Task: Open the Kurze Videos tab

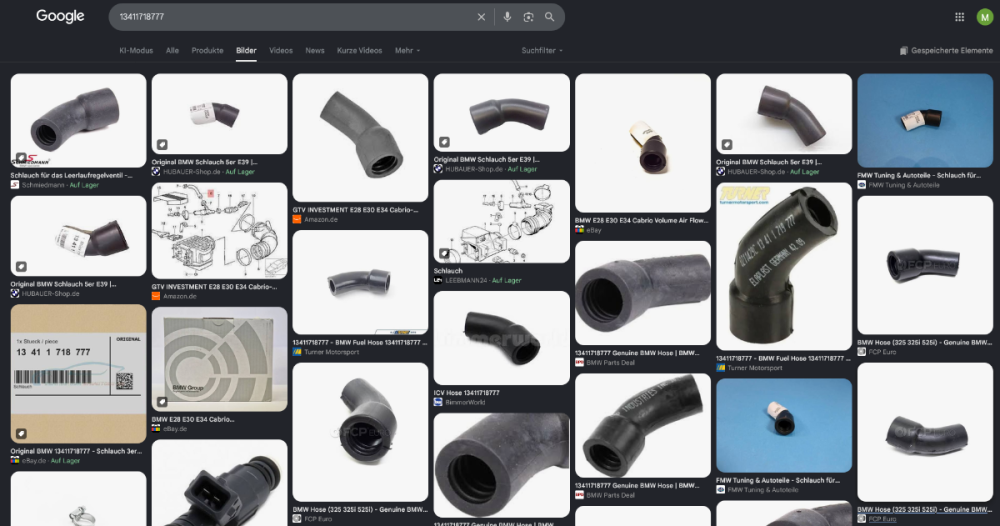Action: (x=359, y=50)
